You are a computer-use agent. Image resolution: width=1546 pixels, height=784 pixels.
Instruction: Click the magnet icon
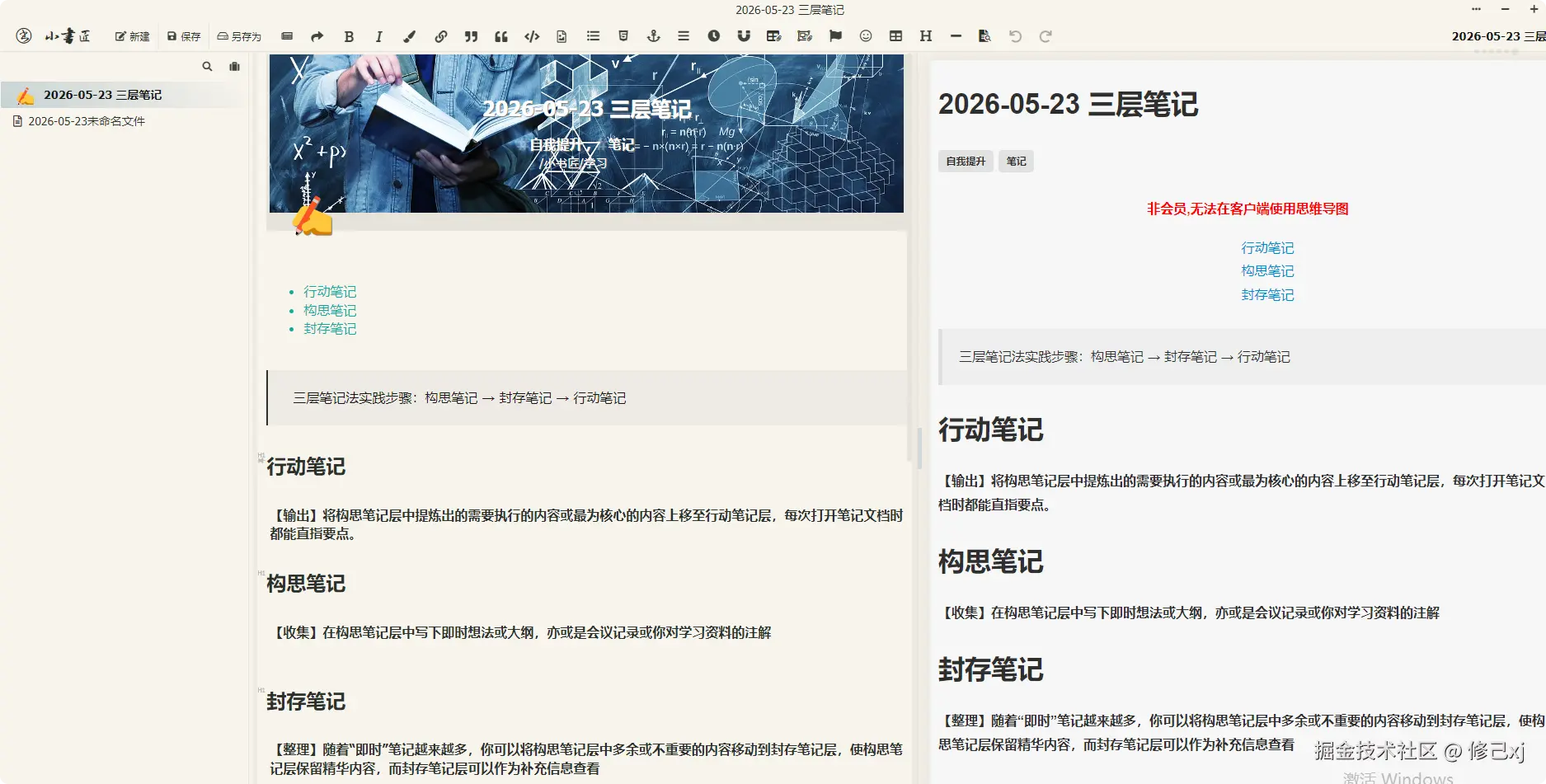(744, 36)
